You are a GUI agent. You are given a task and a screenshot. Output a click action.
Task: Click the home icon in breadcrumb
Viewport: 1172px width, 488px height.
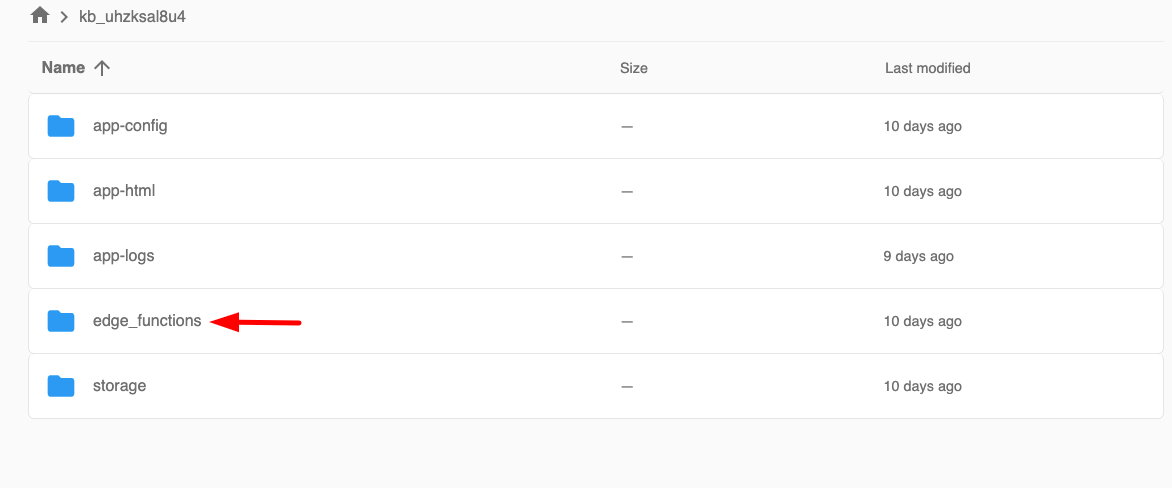[40, 16]
